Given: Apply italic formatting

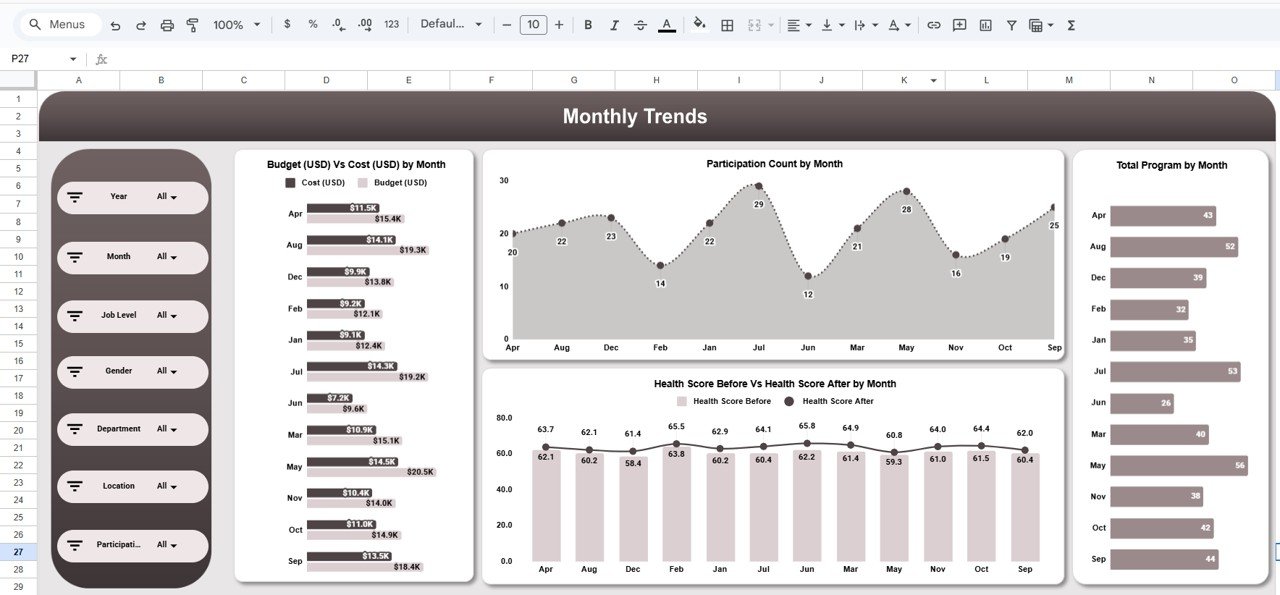Looking at the screenshot, I should tap(614, 24).
